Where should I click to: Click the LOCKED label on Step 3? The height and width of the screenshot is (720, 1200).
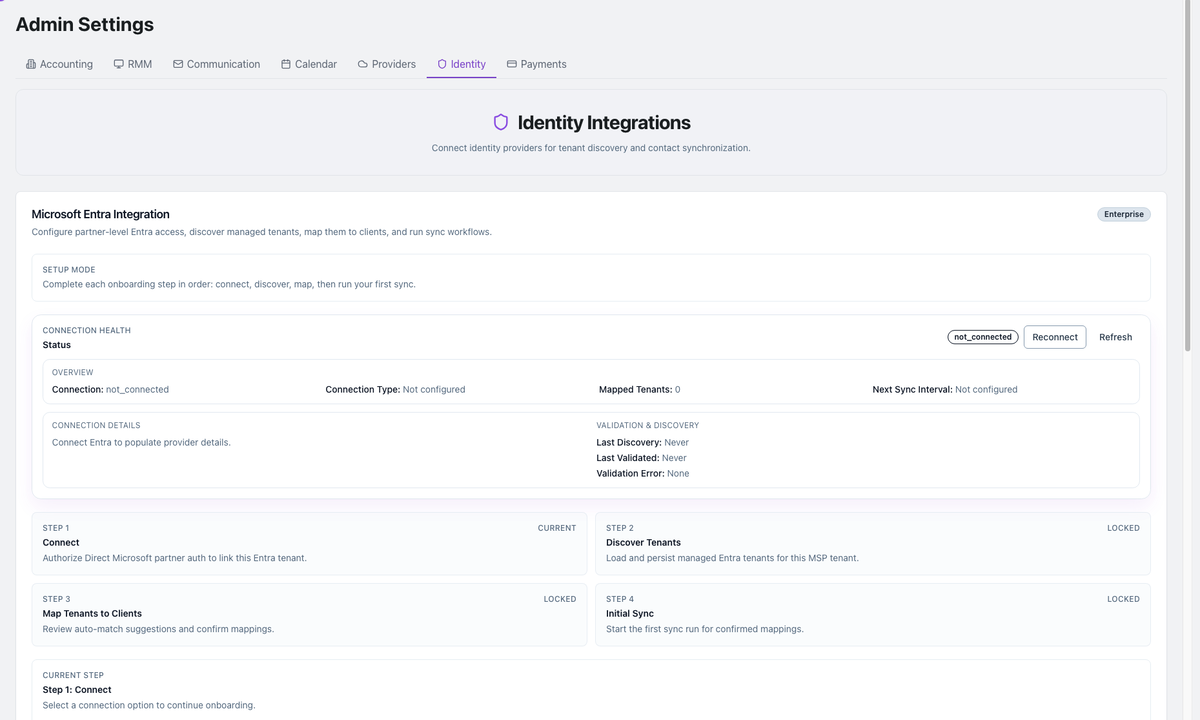(x=560, y=599)
